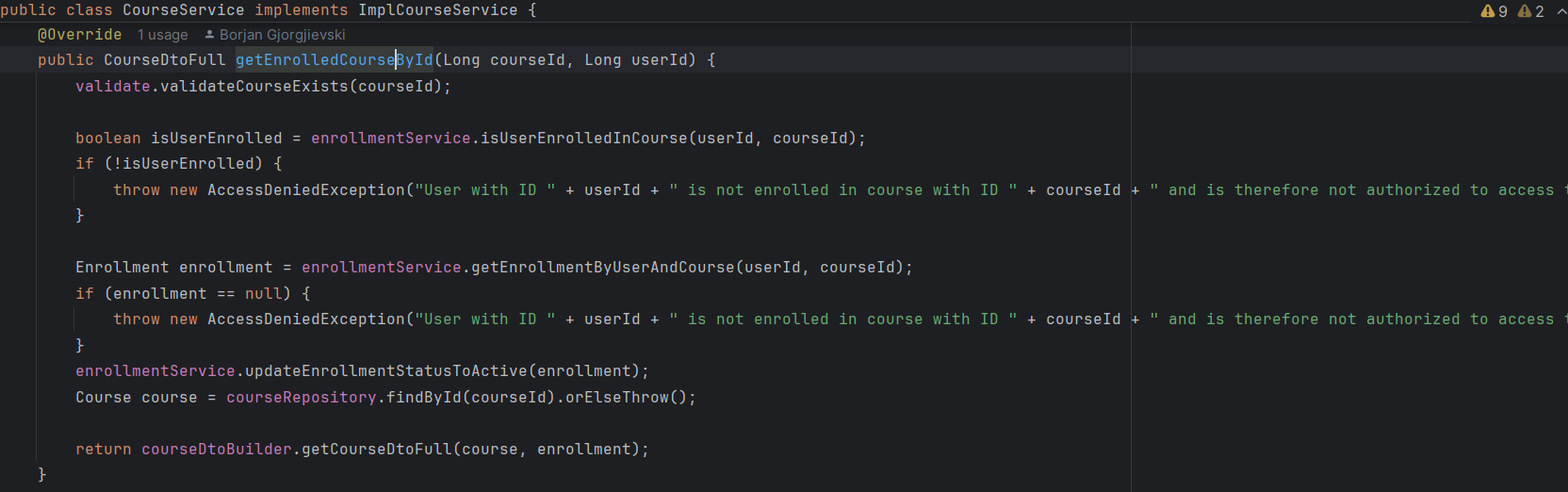Click the CourseDtoFull return type

click(164, 60)
